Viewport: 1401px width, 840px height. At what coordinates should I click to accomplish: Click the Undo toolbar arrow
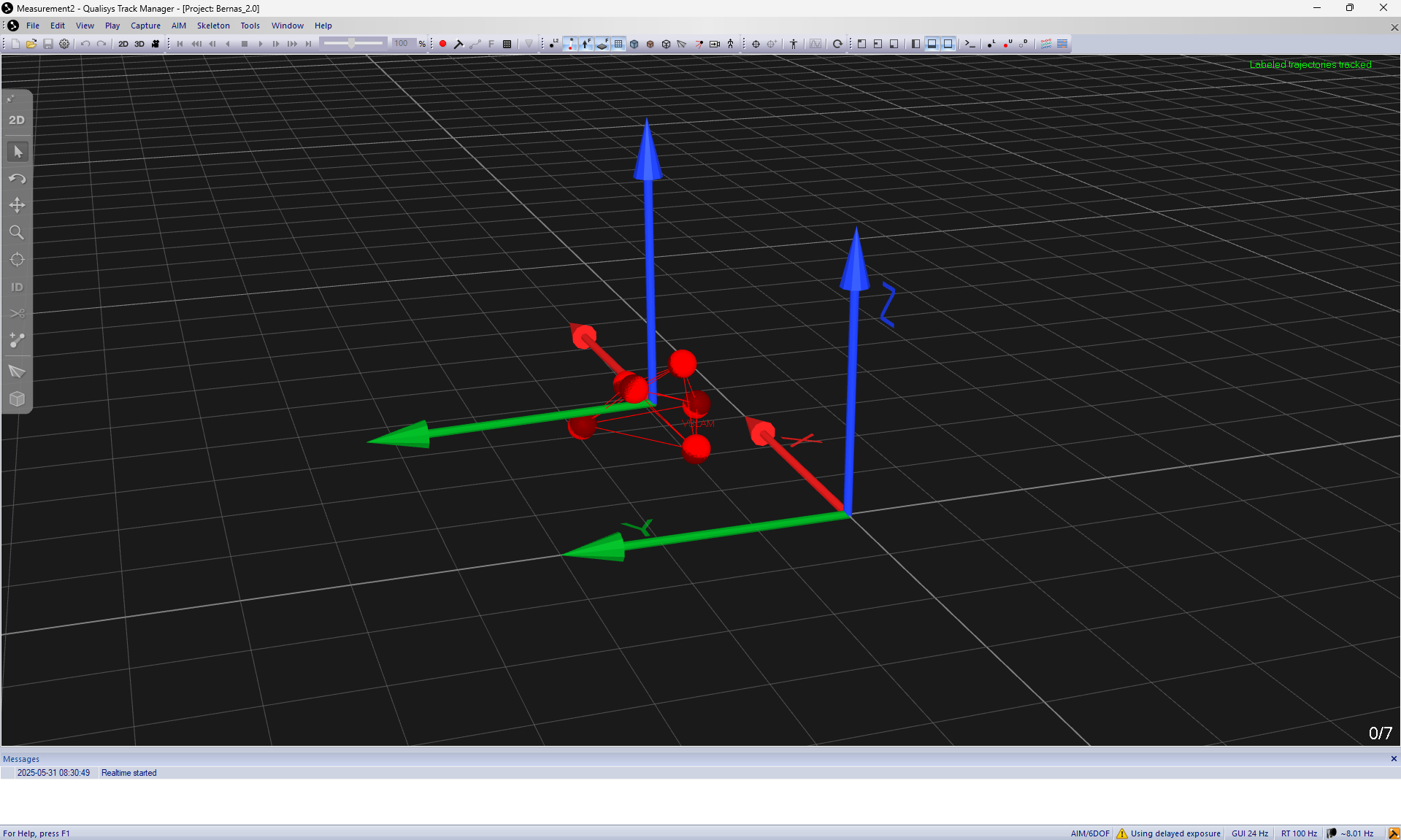click(x=85, y=44)
